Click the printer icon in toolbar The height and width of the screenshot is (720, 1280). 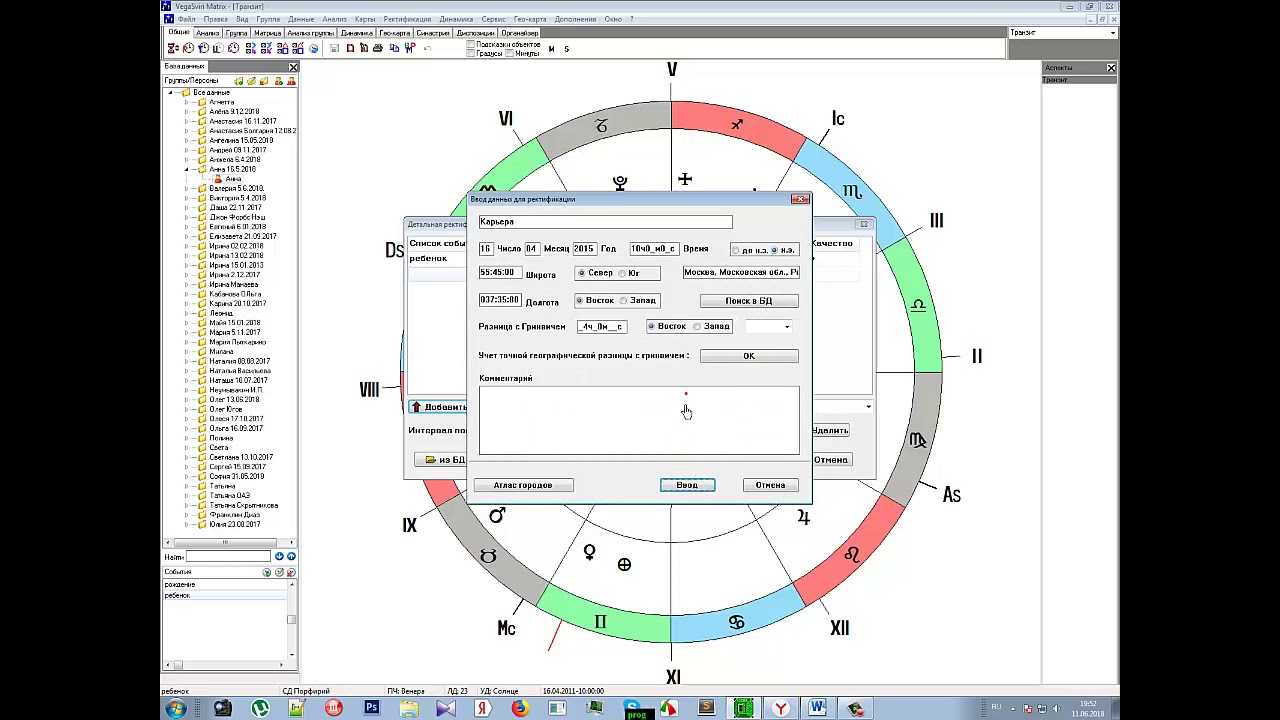click(x=376, y=48)
